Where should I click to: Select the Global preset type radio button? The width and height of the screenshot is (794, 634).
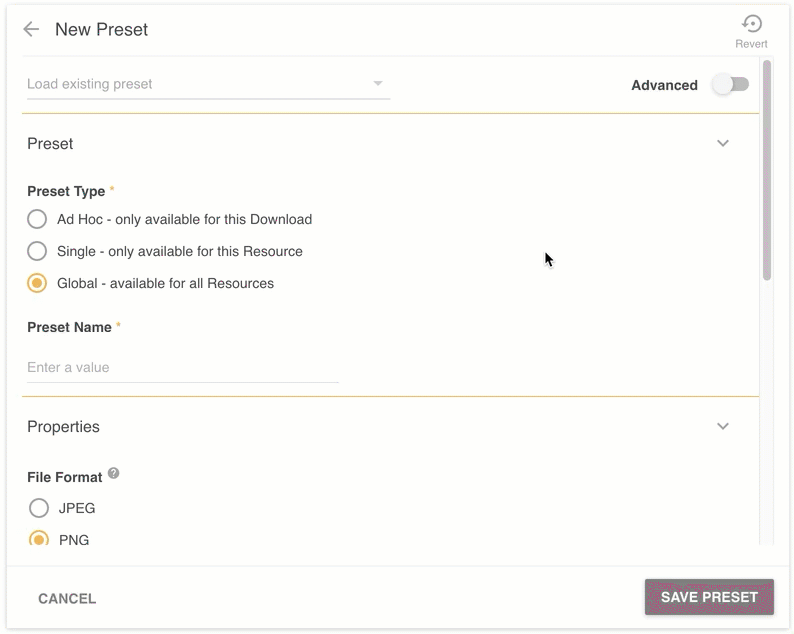pyautogui.click(x=37, y=283)
